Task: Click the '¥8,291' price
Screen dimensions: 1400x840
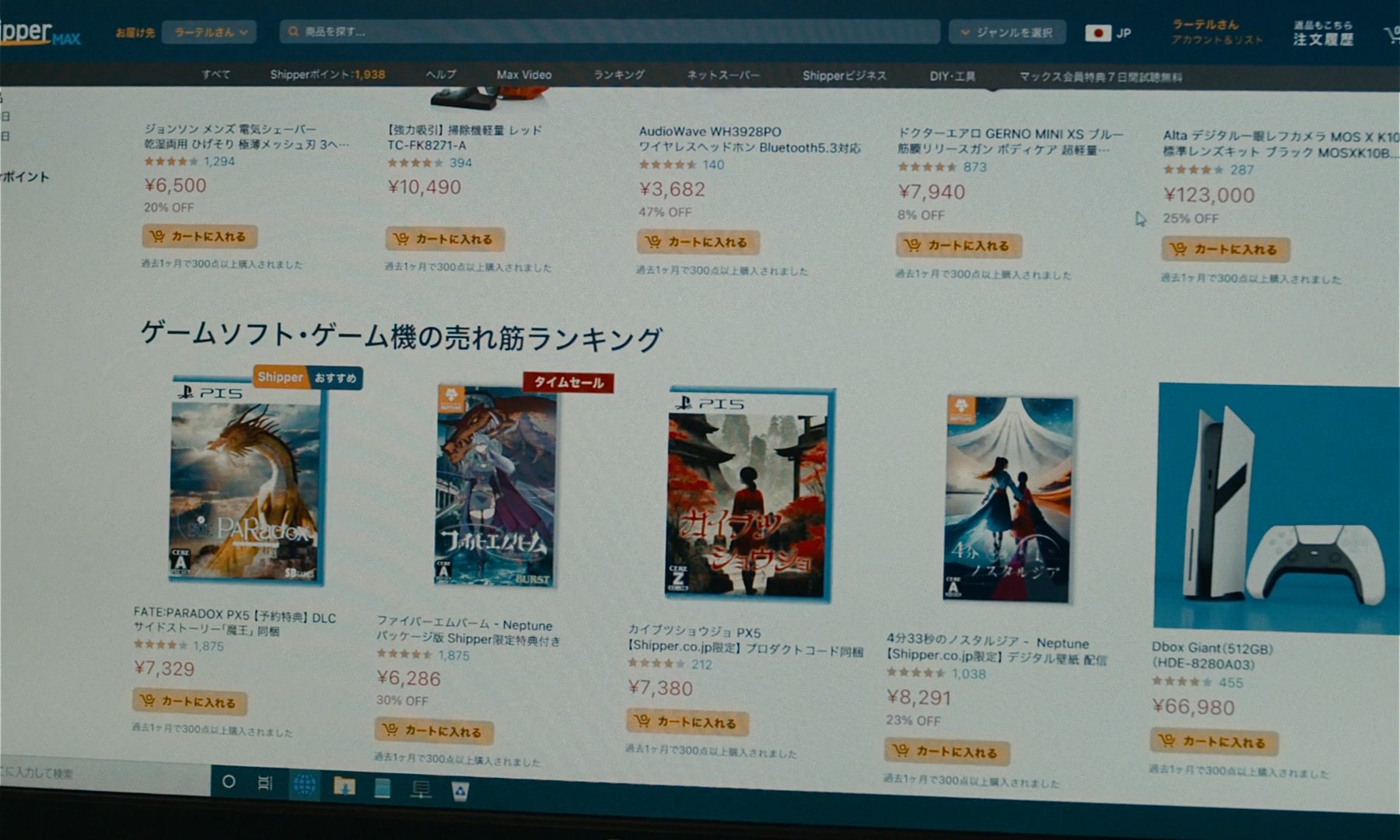Action: click(919, 698)
